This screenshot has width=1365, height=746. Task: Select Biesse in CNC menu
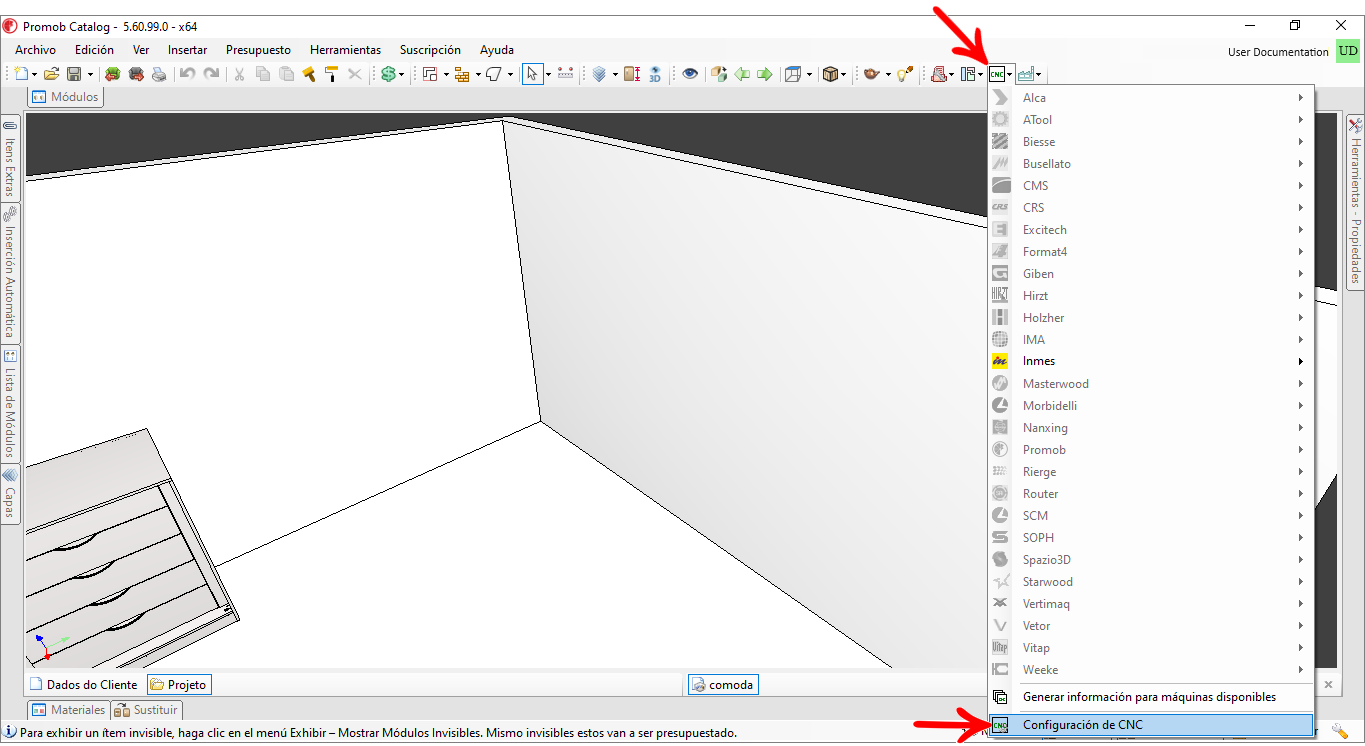pos(1150,142)
